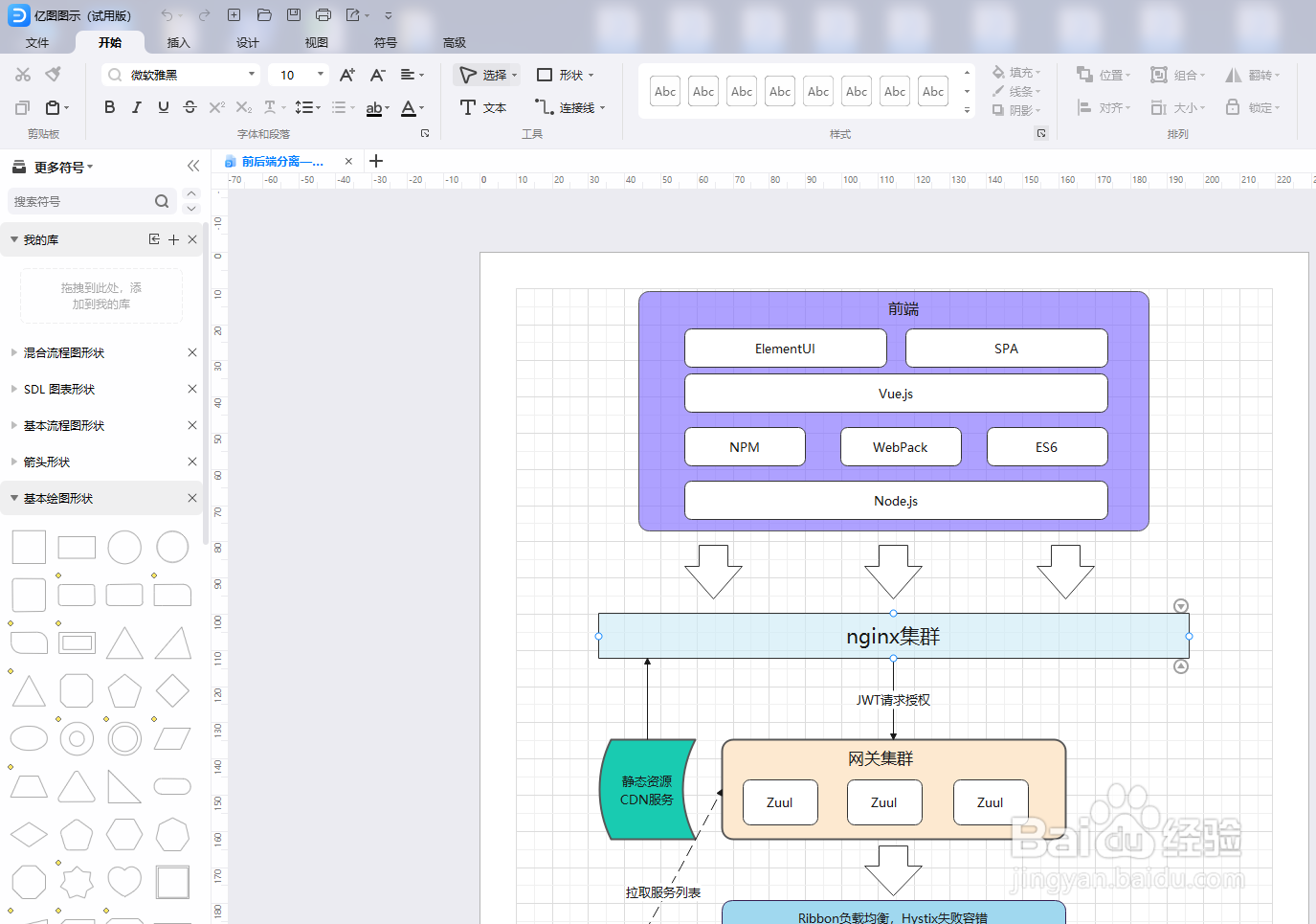Toggle Italic formatting
This screenshot has width=1316, height=924.
(x=136, y=107)
